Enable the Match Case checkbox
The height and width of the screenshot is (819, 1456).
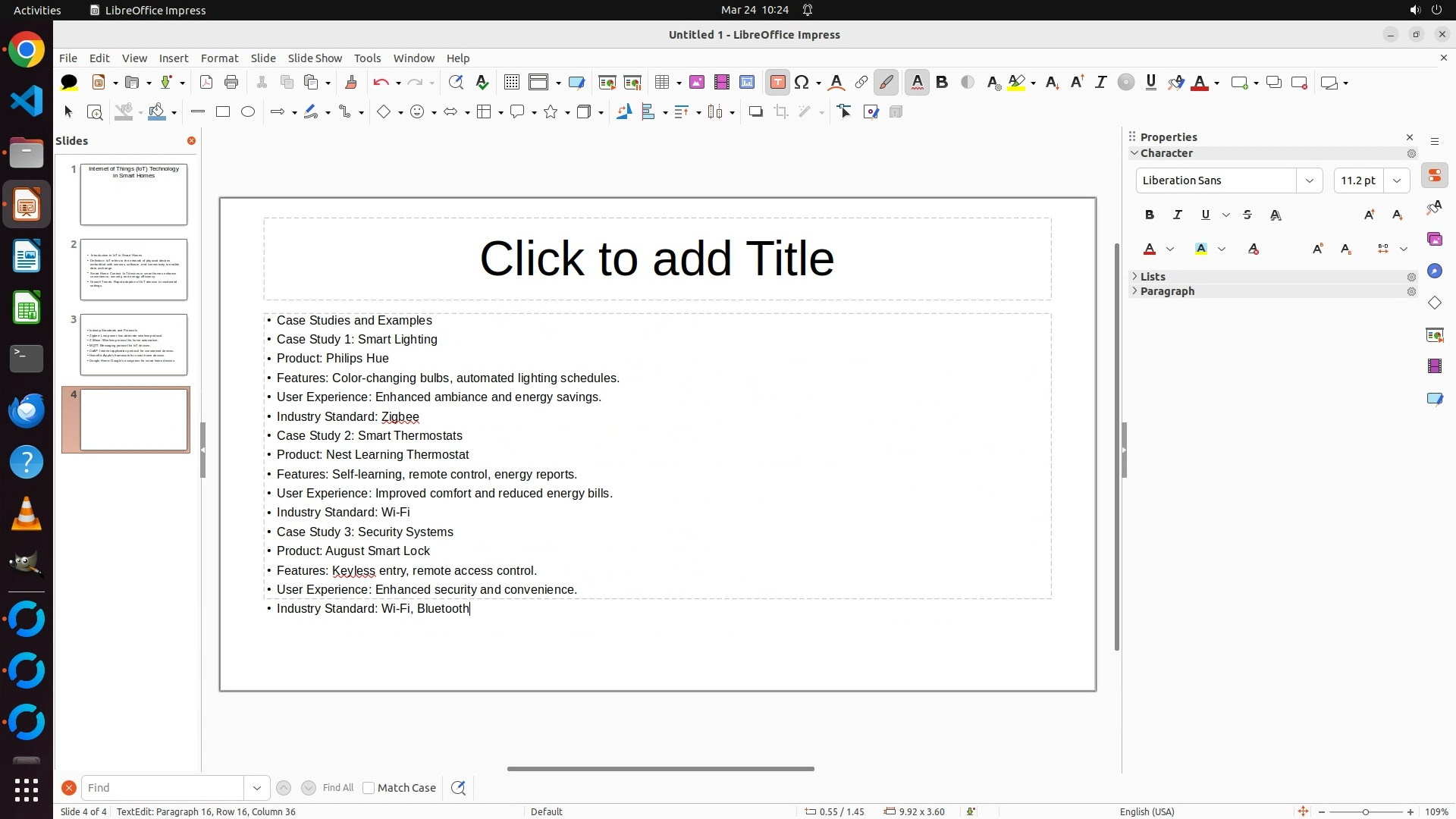[x=369, y=788]
